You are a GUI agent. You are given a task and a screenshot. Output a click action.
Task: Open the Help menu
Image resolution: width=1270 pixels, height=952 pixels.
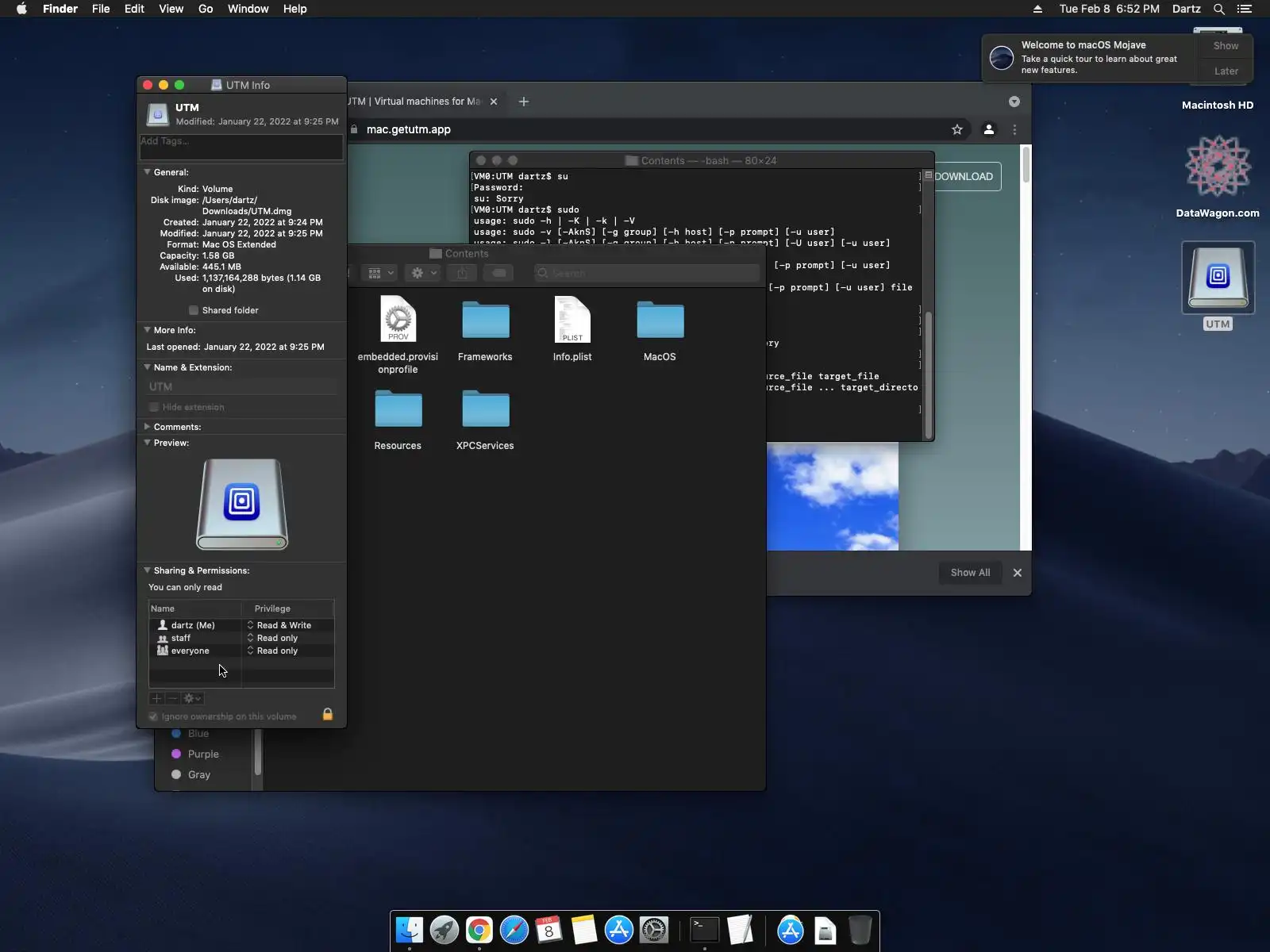[x=294, y=9]
